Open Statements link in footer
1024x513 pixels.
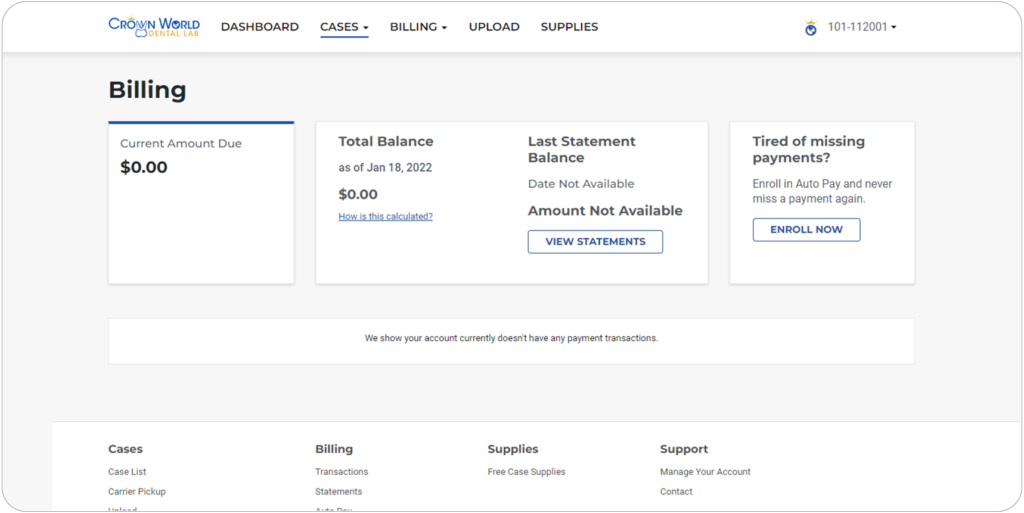click(x=338, y=492)
